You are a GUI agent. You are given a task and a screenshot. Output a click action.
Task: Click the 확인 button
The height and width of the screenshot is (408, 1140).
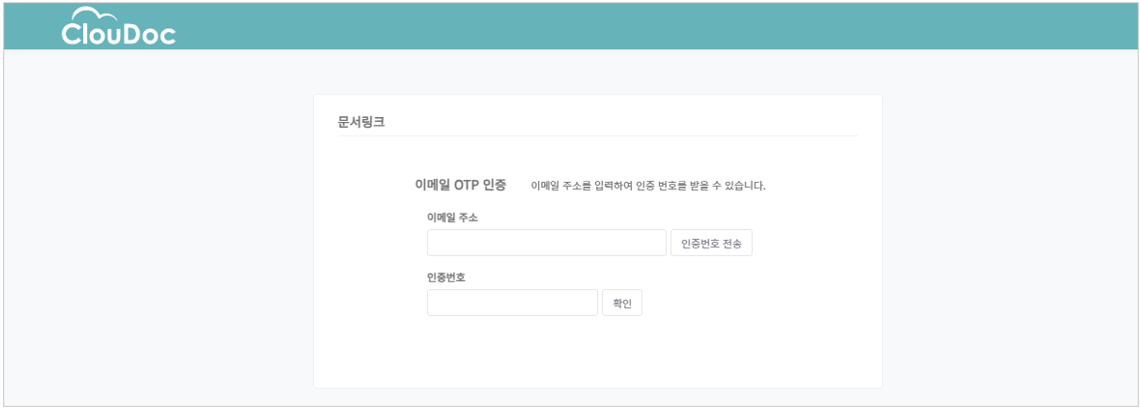622,303
